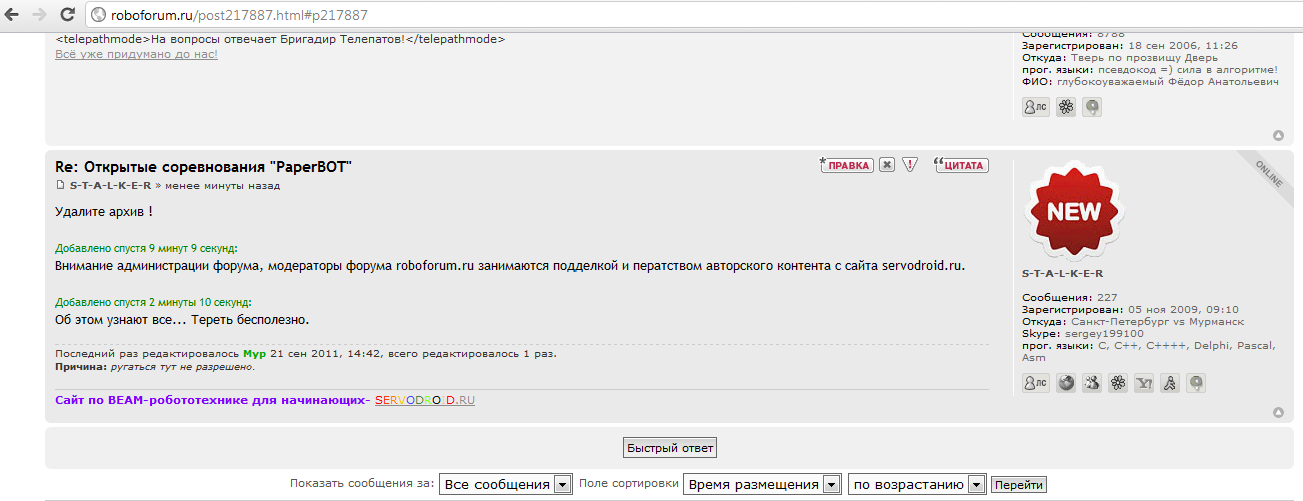Open the Все сообщения dropdown
1303x501 pixels.
(x=506, y=484)
